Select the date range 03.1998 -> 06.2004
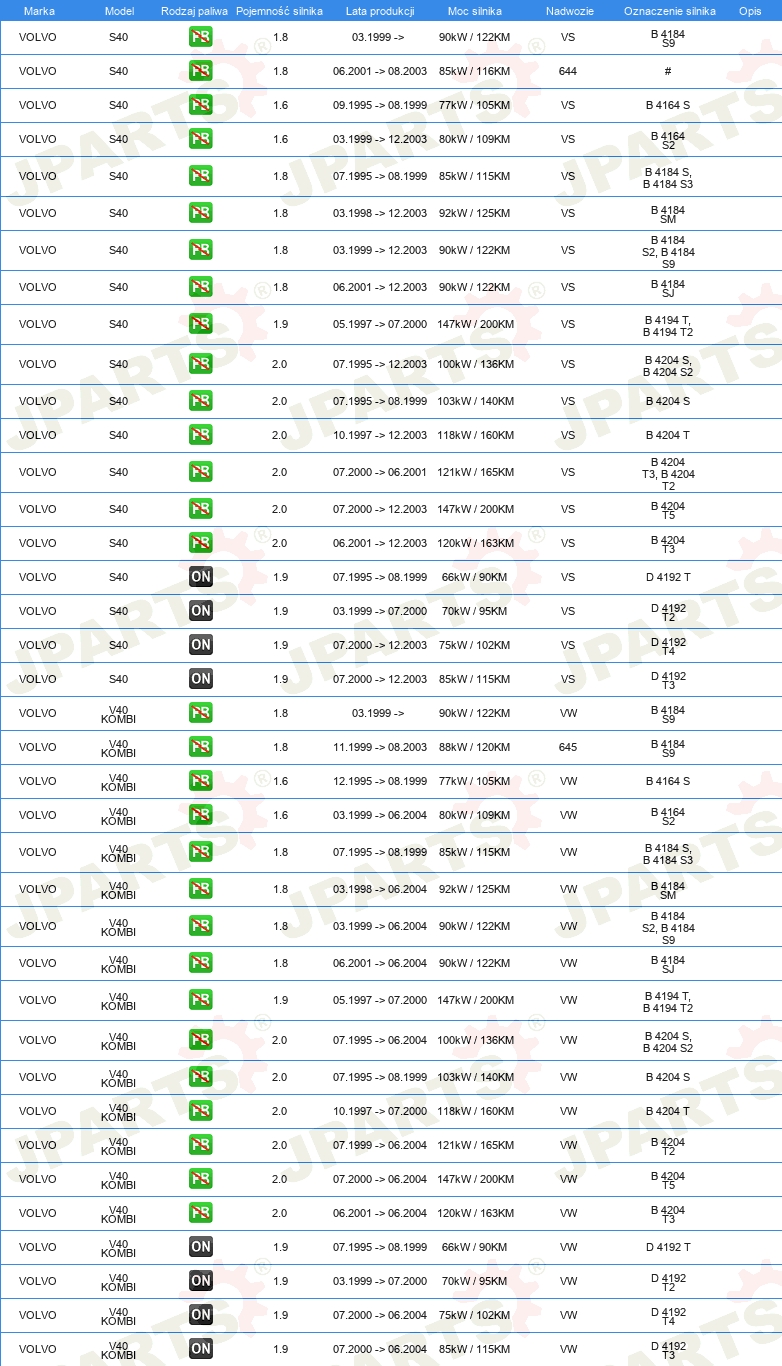Viewport: 782px width, 1366px height. [x=380, y=890]
